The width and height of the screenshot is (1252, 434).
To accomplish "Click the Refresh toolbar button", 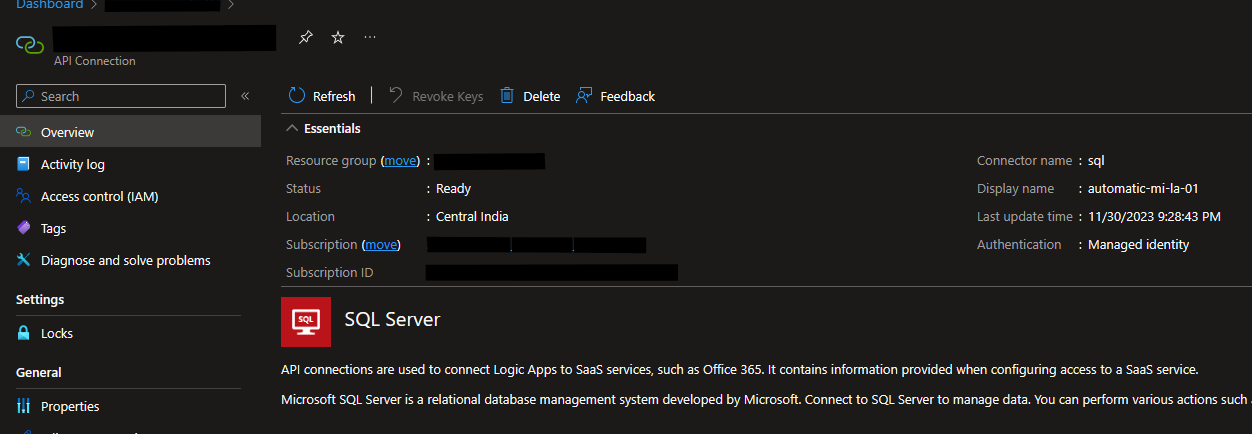I will pyautogui.click(x=322, y=96).
